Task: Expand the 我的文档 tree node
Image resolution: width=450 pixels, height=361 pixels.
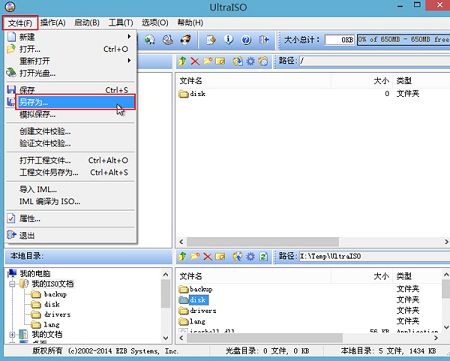Action: point(12,334)
